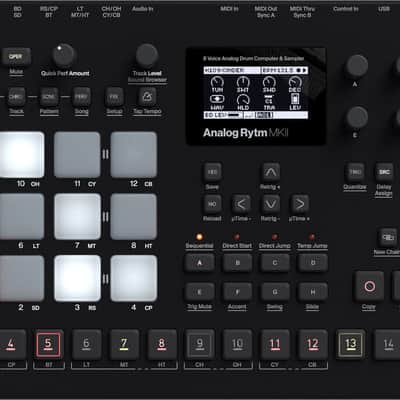The height and width of the screenshot is (400, 400).
Task: Strike pad 3 RS
Action: [x=77, y=278]
